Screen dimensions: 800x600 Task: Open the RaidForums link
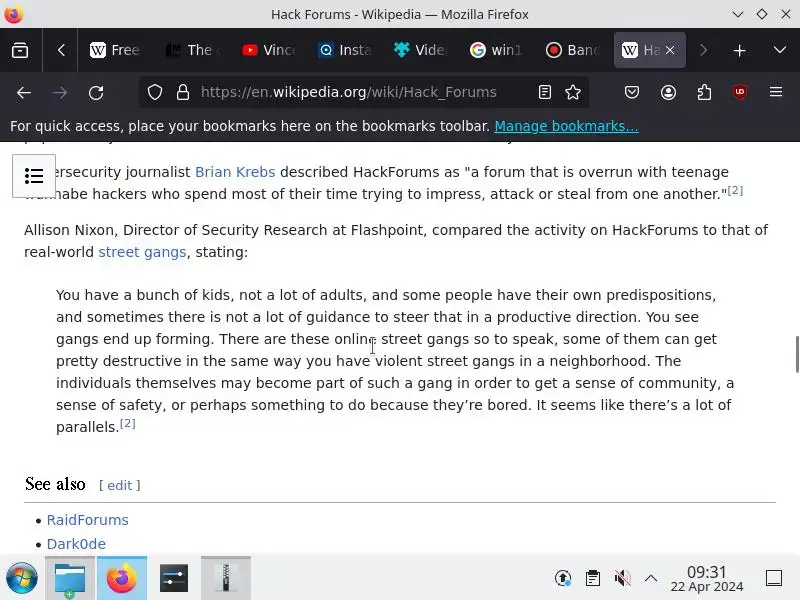[88, 520]
